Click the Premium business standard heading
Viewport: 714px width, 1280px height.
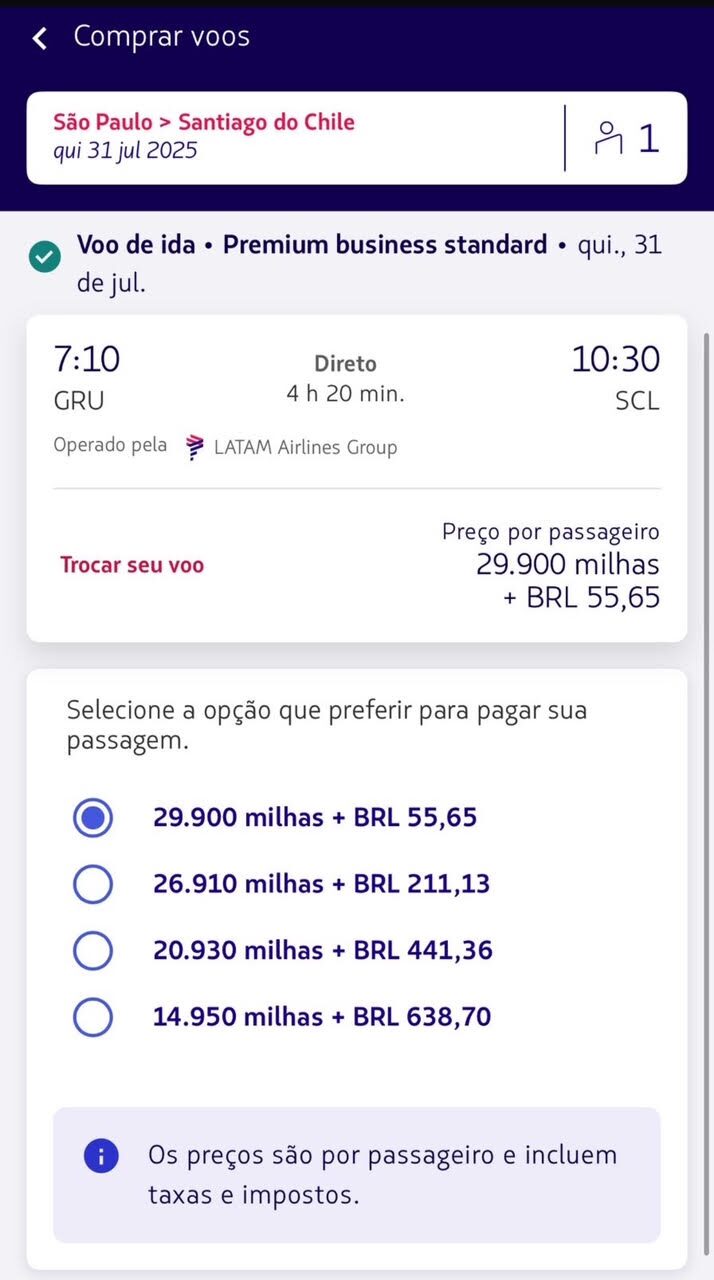[385, 245]
